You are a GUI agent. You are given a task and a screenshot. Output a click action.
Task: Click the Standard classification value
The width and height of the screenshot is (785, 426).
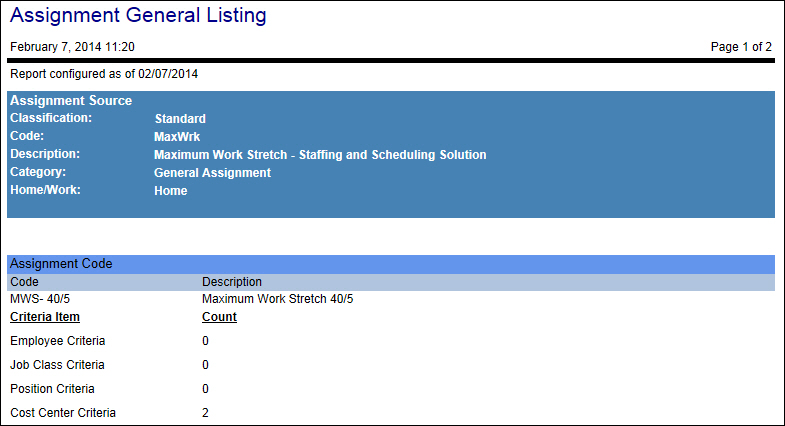180,119
